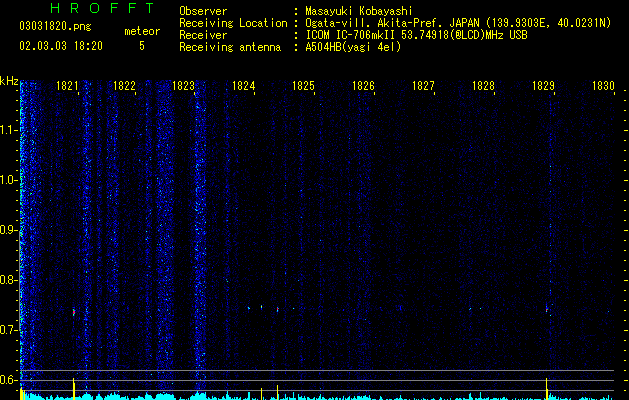Click the Receiving antenna label
Viewport: 629px width, 400px height.
coord(230,47)
